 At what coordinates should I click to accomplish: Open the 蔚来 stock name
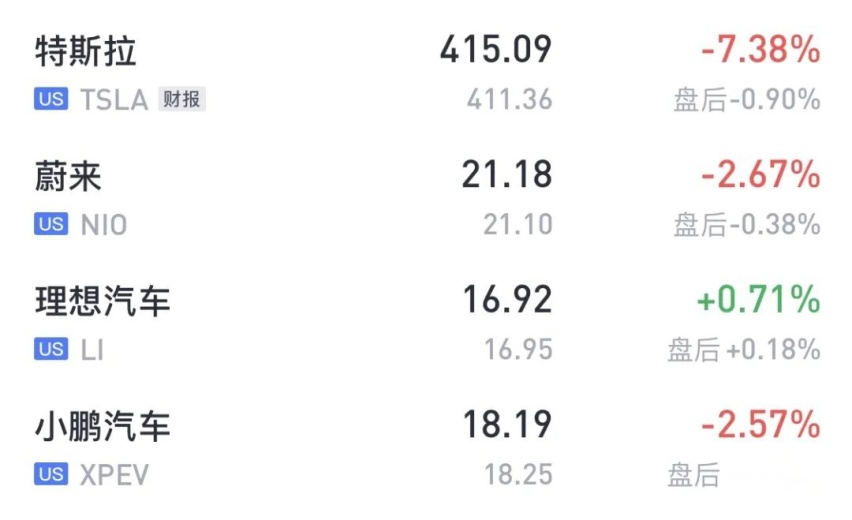pyautogui.click(x=68, y=177)
